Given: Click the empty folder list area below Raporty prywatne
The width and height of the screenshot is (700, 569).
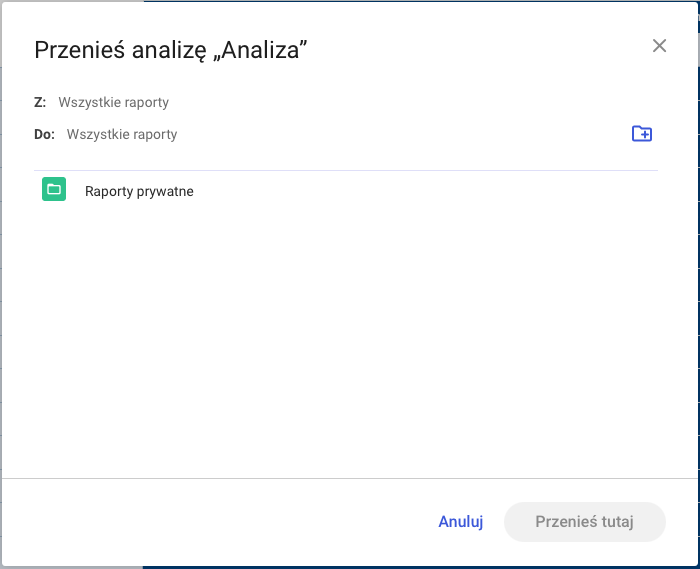Looking at the screenshot, I should [x=346, y=339].
